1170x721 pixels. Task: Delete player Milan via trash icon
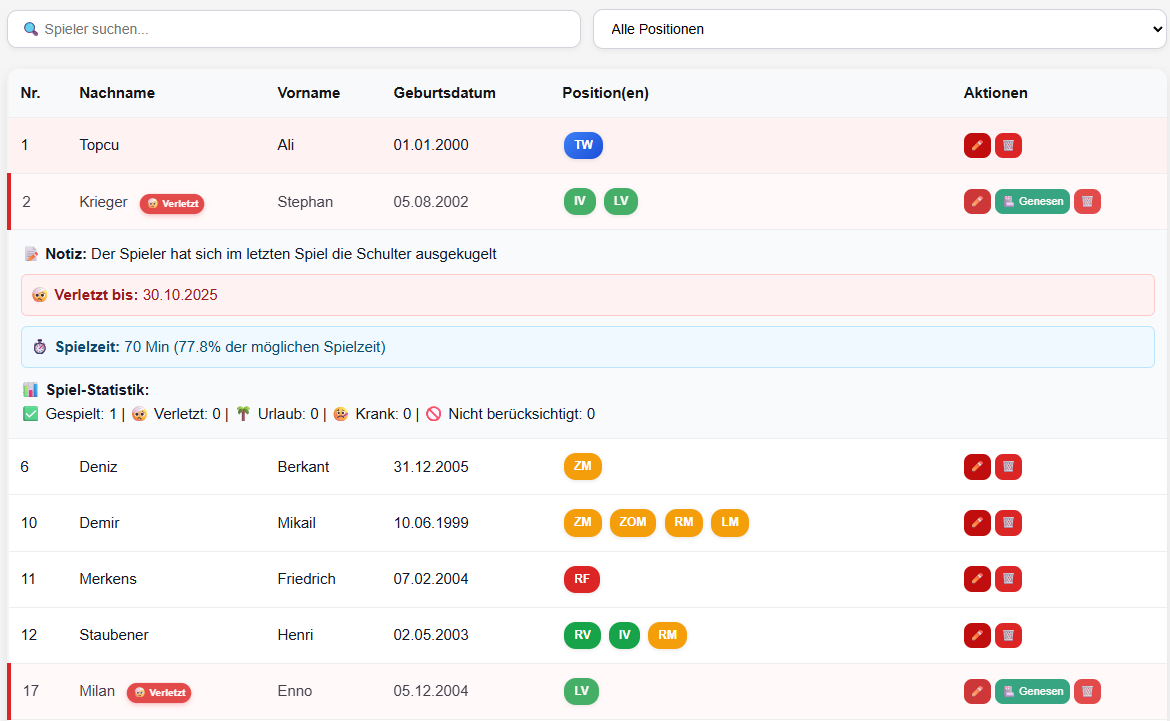[x=1087, y=691]
